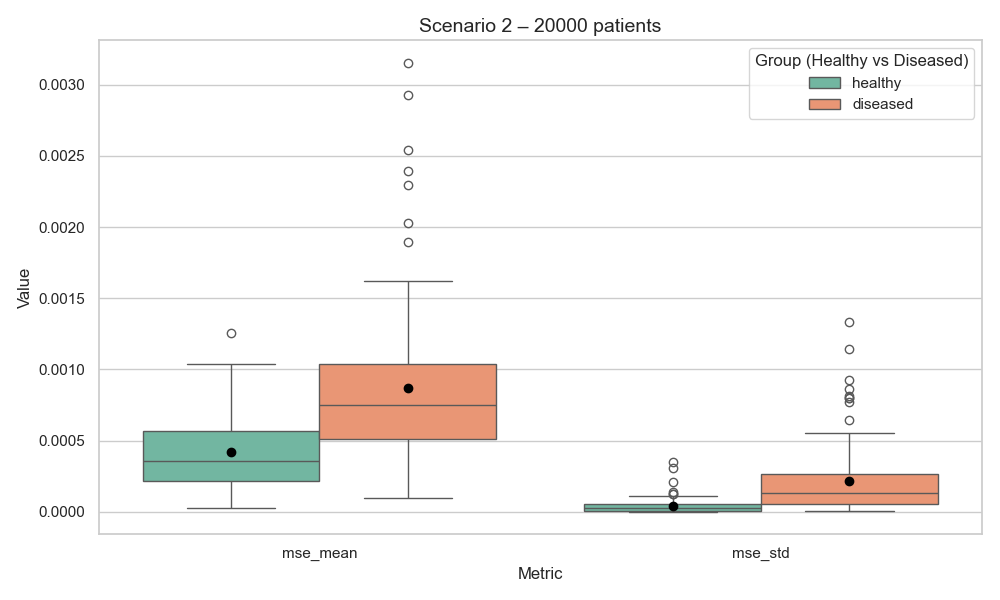Click the orange diseased box for mse_mean
This screenshot has width=1000, height=600.
point(408,420)
